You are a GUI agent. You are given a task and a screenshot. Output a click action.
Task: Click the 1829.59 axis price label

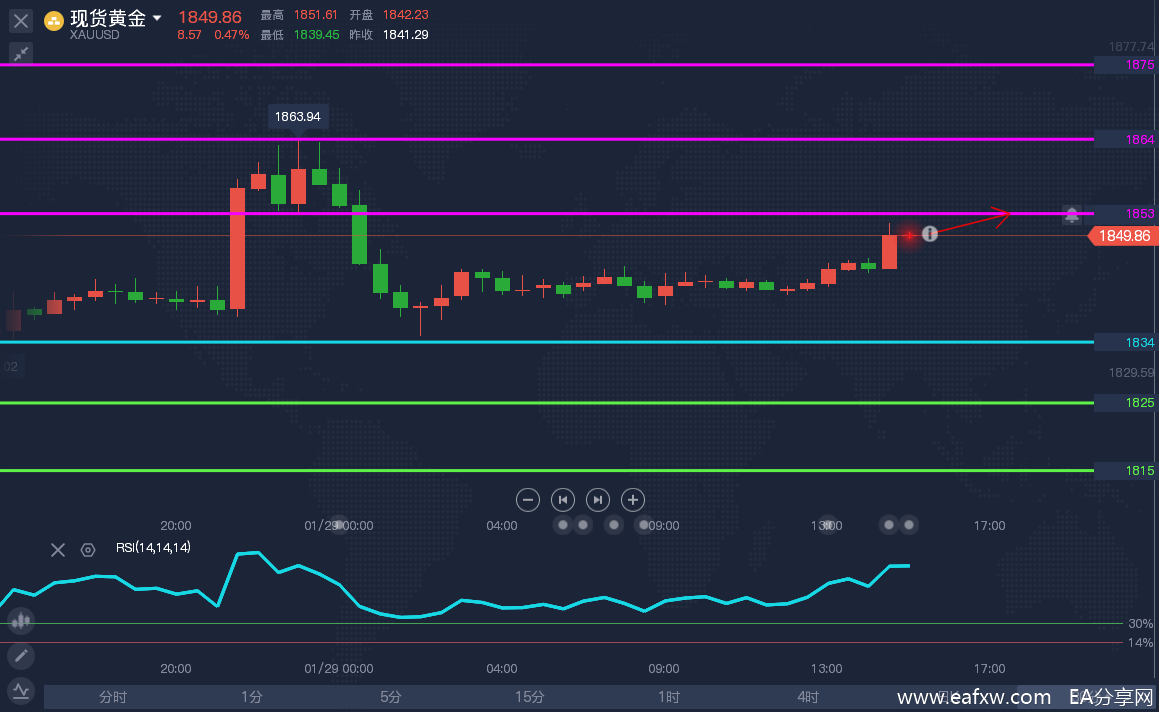1131,373
